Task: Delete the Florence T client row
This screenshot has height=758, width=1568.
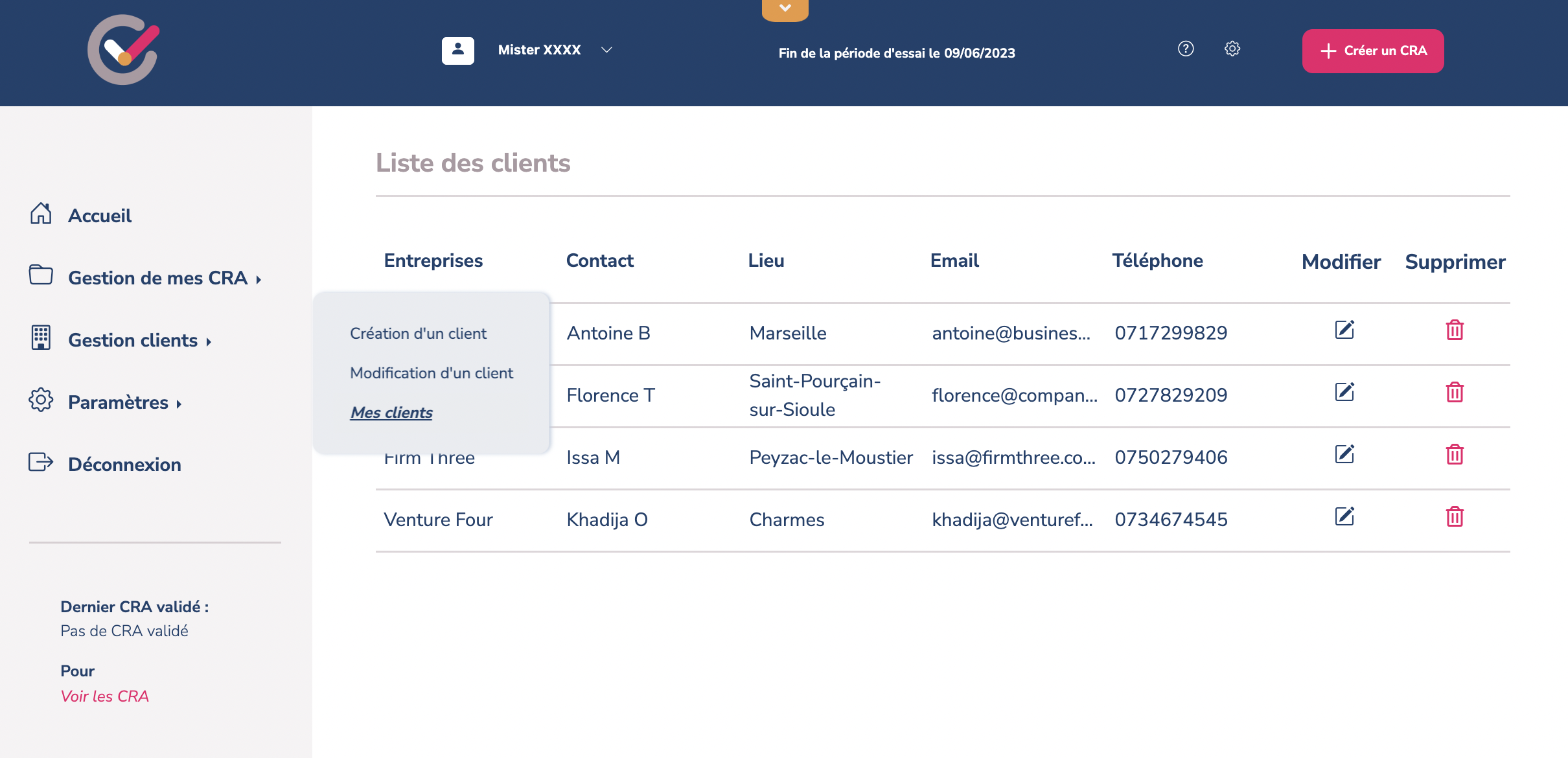Action: (x=1455, y=393)
